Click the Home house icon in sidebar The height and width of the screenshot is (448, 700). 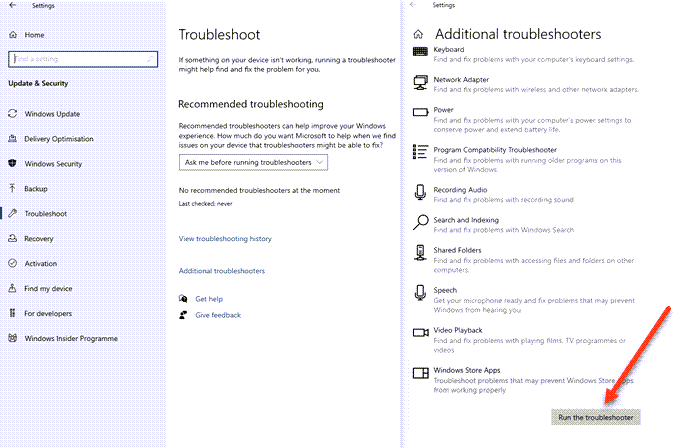tap(13, 35)
